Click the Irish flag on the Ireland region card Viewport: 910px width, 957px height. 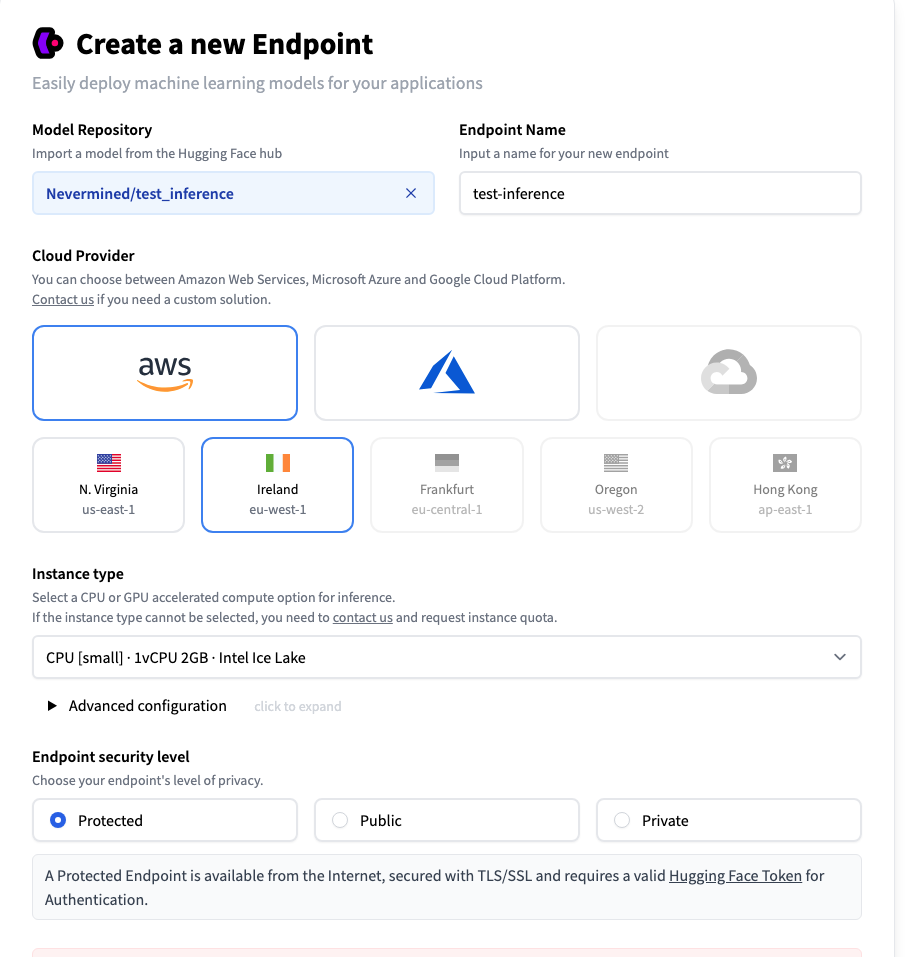[x=277, y=462]
